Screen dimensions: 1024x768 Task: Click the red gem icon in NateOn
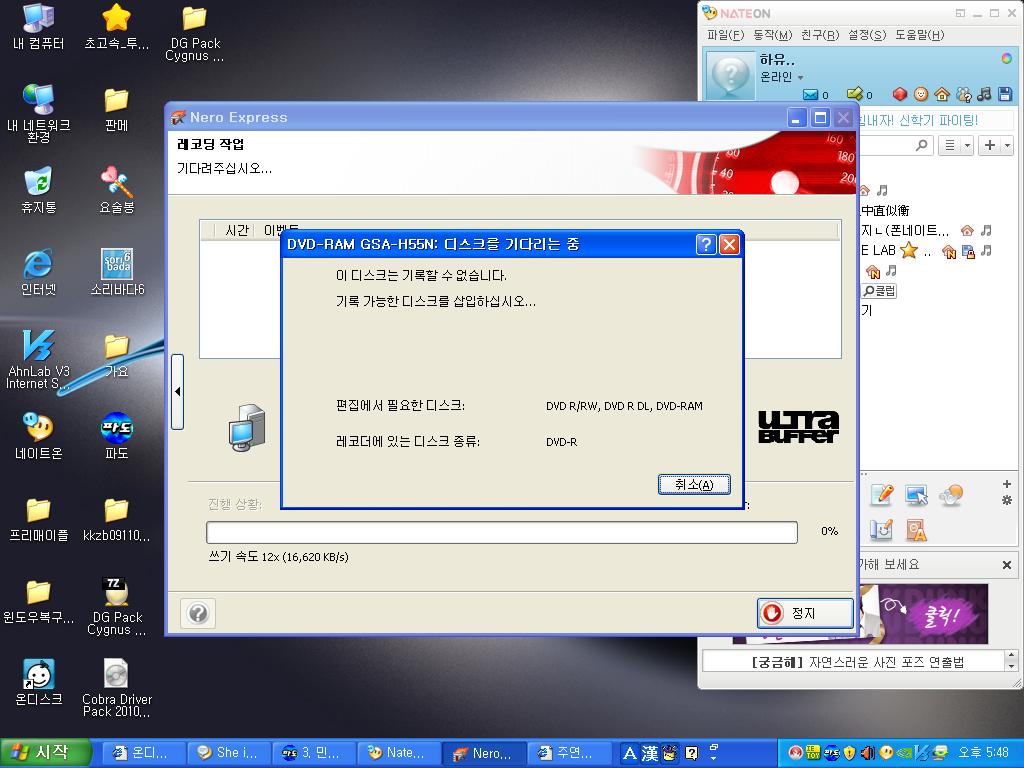click(900, 95)
